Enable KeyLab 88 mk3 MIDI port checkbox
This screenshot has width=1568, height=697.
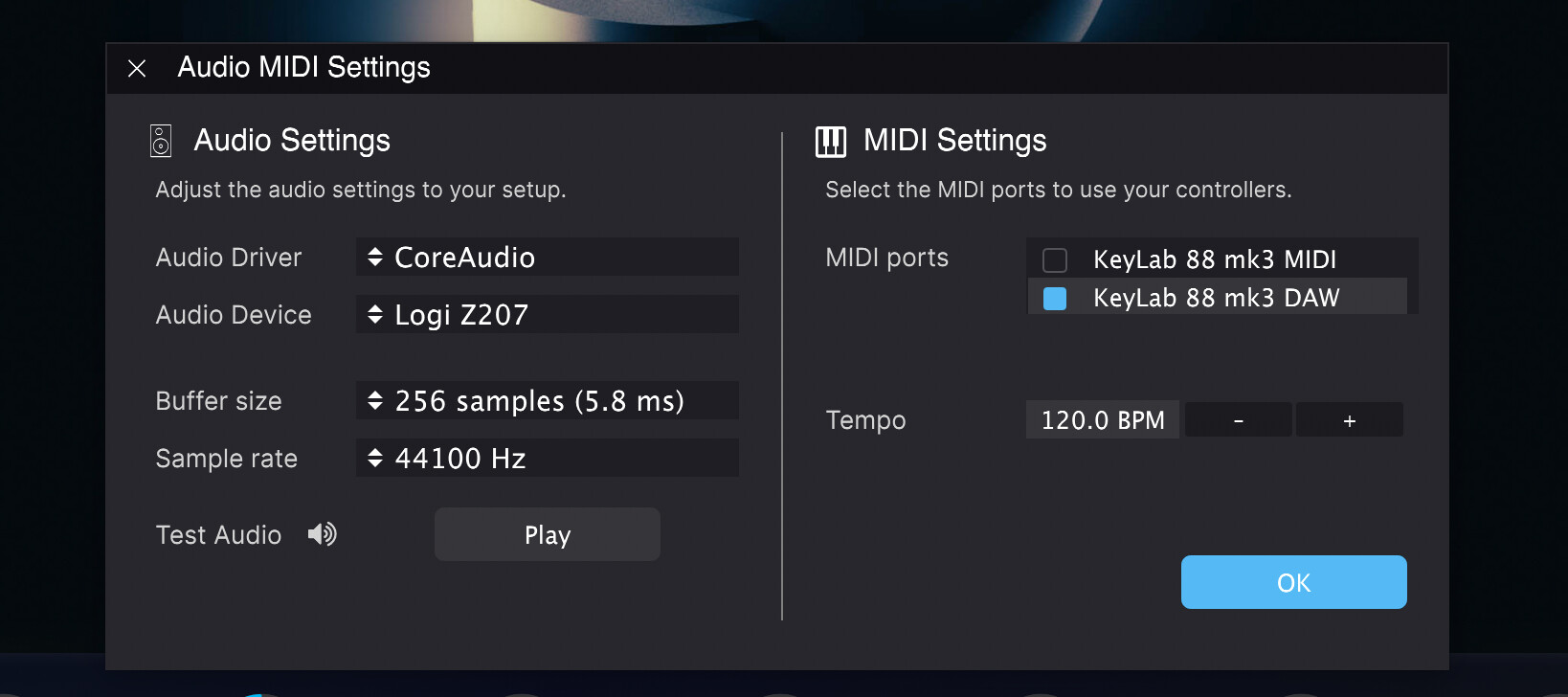[1055, 259]
